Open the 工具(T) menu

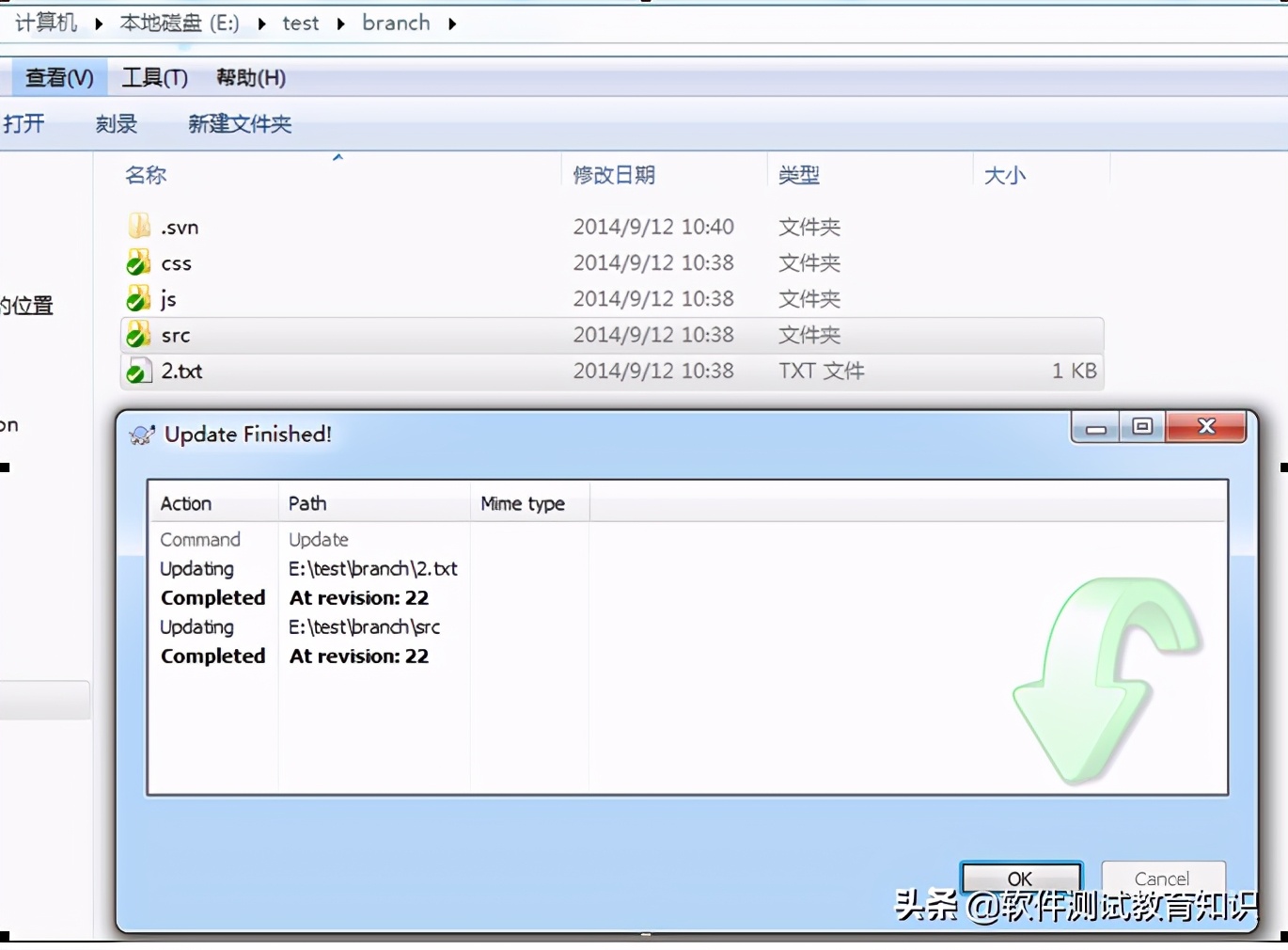click(153, 78)
